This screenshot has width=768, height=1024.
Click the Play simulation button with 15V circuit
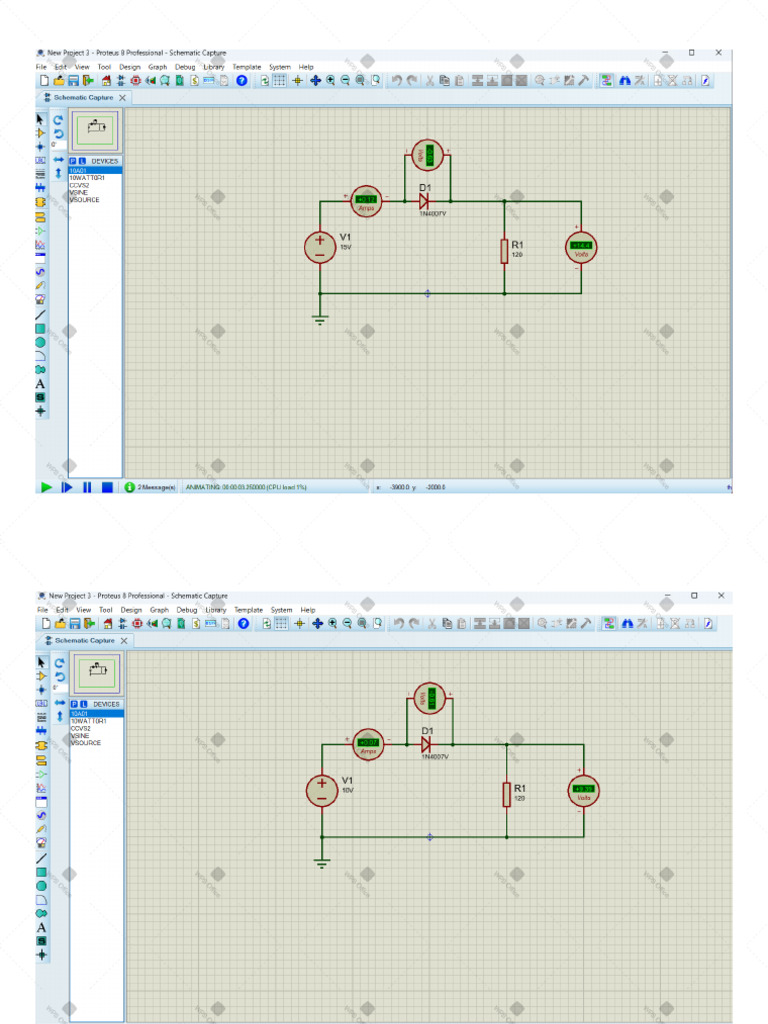click(x=46, y=487)
